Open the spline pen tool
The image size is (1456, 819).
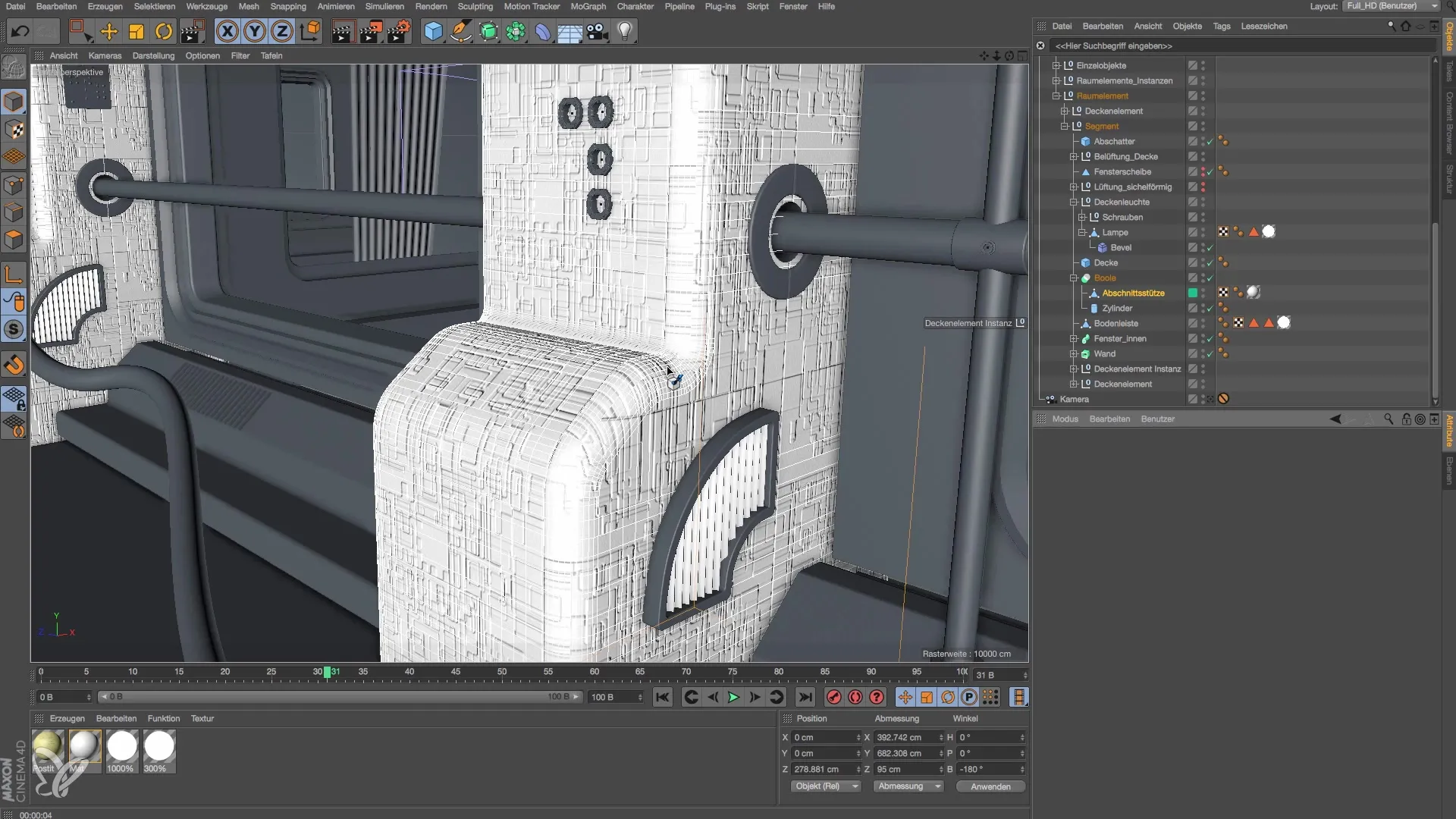[460, 31]
